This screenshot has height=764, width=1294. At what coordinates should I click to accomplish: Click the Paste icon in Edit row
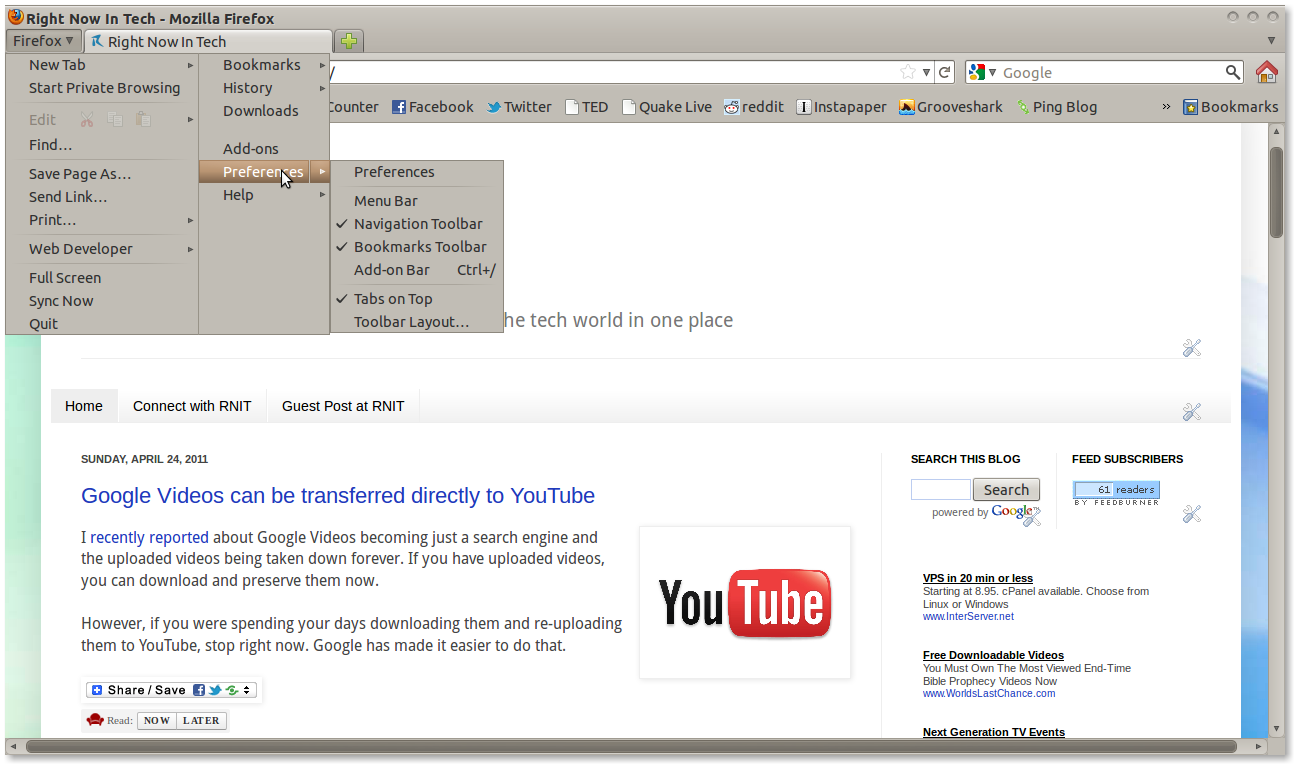(143, 119)
